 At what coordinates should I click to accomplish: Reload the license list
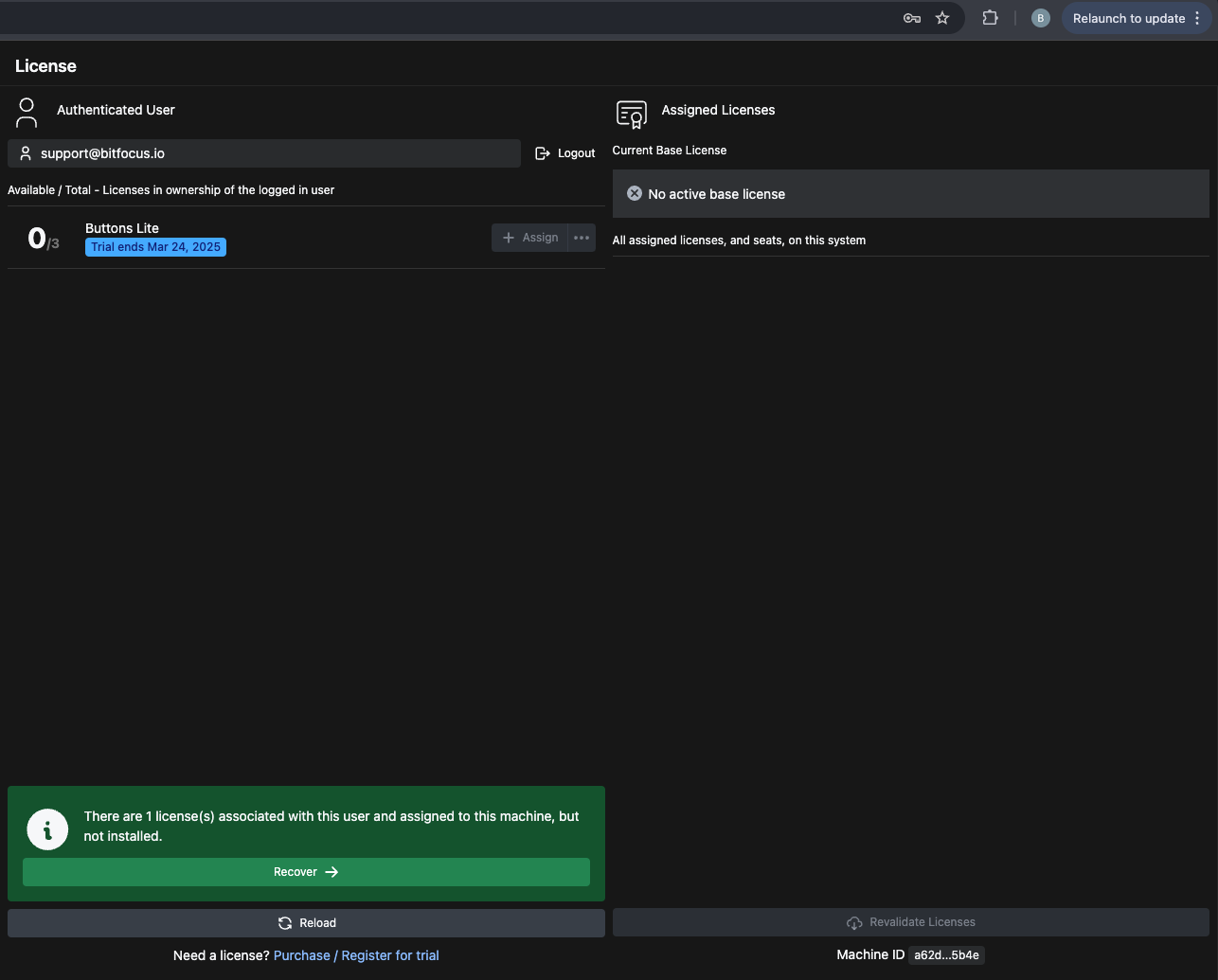pyautogui.click(x=306, y=923)
